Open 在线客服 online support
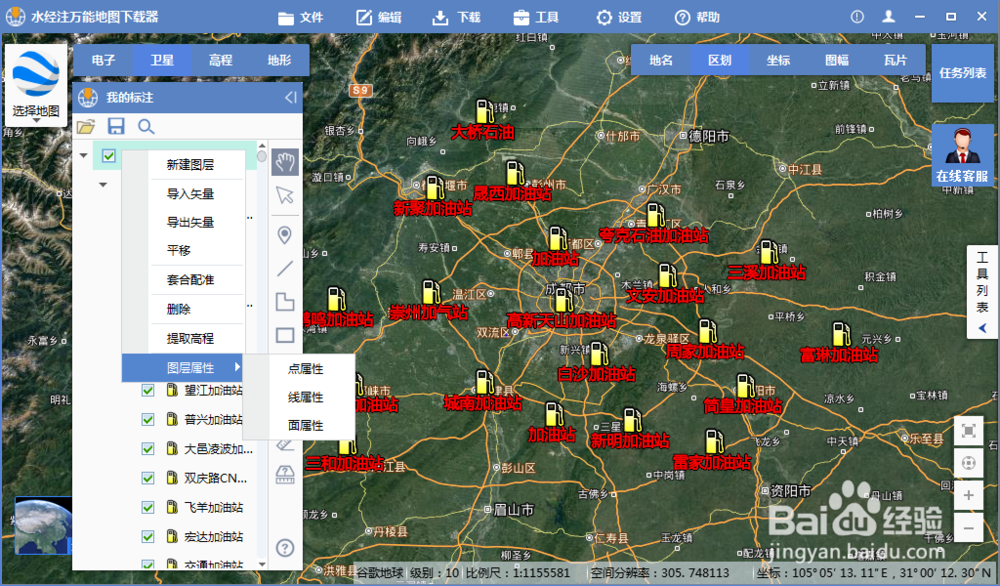The width and height of the screenshot is (1000, 586). pos(962,155)
